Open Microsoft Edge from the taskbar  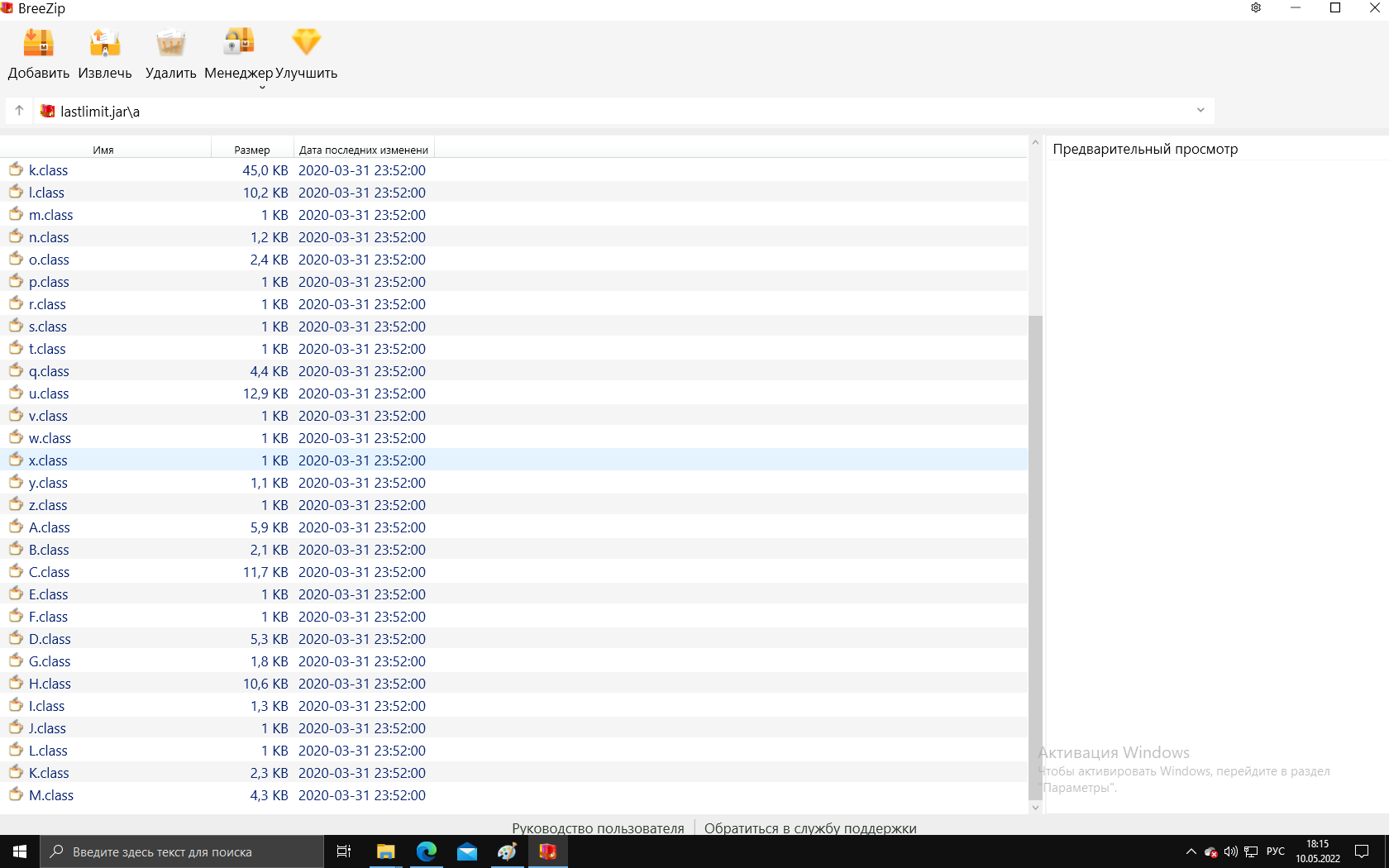pyautogui.click(x=427, y=851)
